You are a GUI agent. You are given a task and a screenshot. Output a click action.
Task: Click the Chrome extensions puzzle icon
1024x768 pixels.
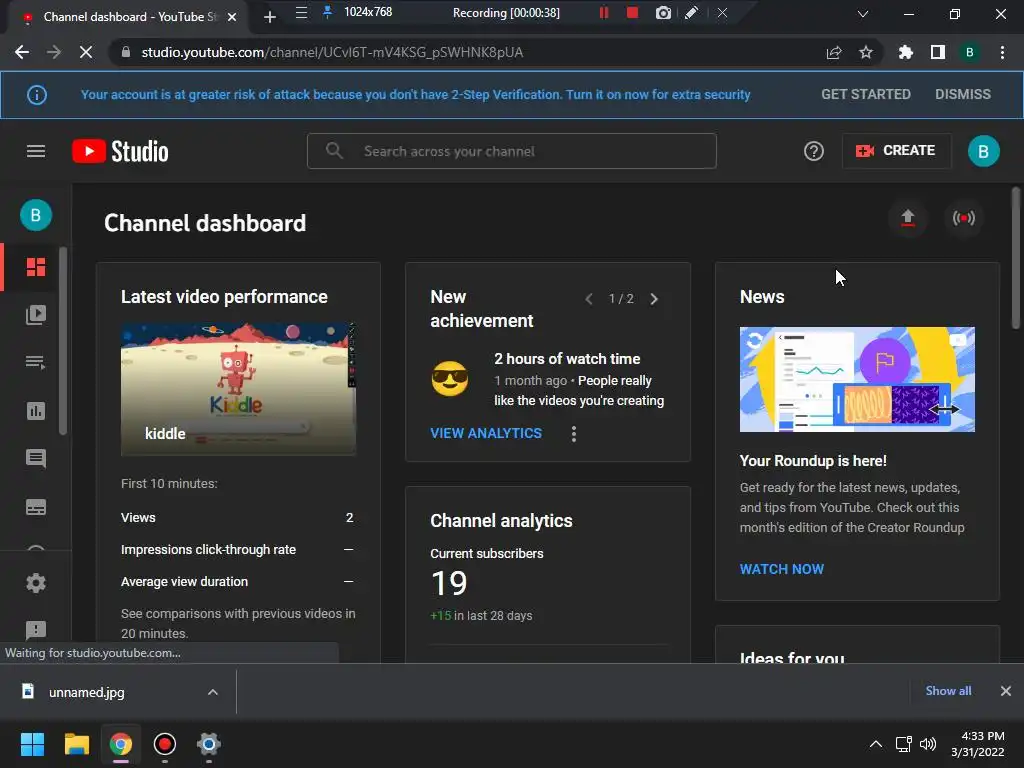coord(905,52)
